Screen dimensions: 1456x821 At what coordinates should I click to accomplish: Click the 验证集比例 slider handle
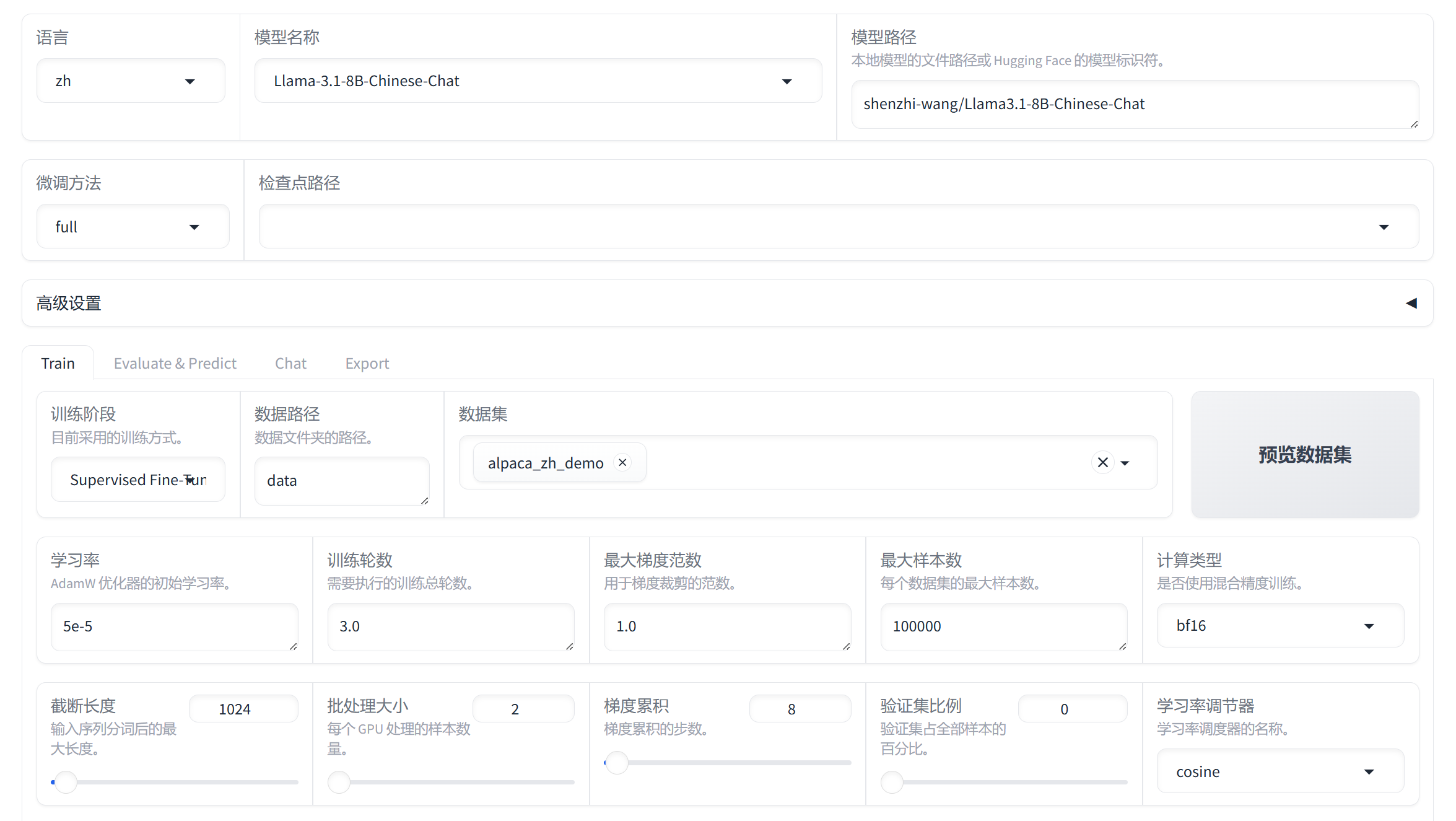pyautogui.click(x=892, y=782)
